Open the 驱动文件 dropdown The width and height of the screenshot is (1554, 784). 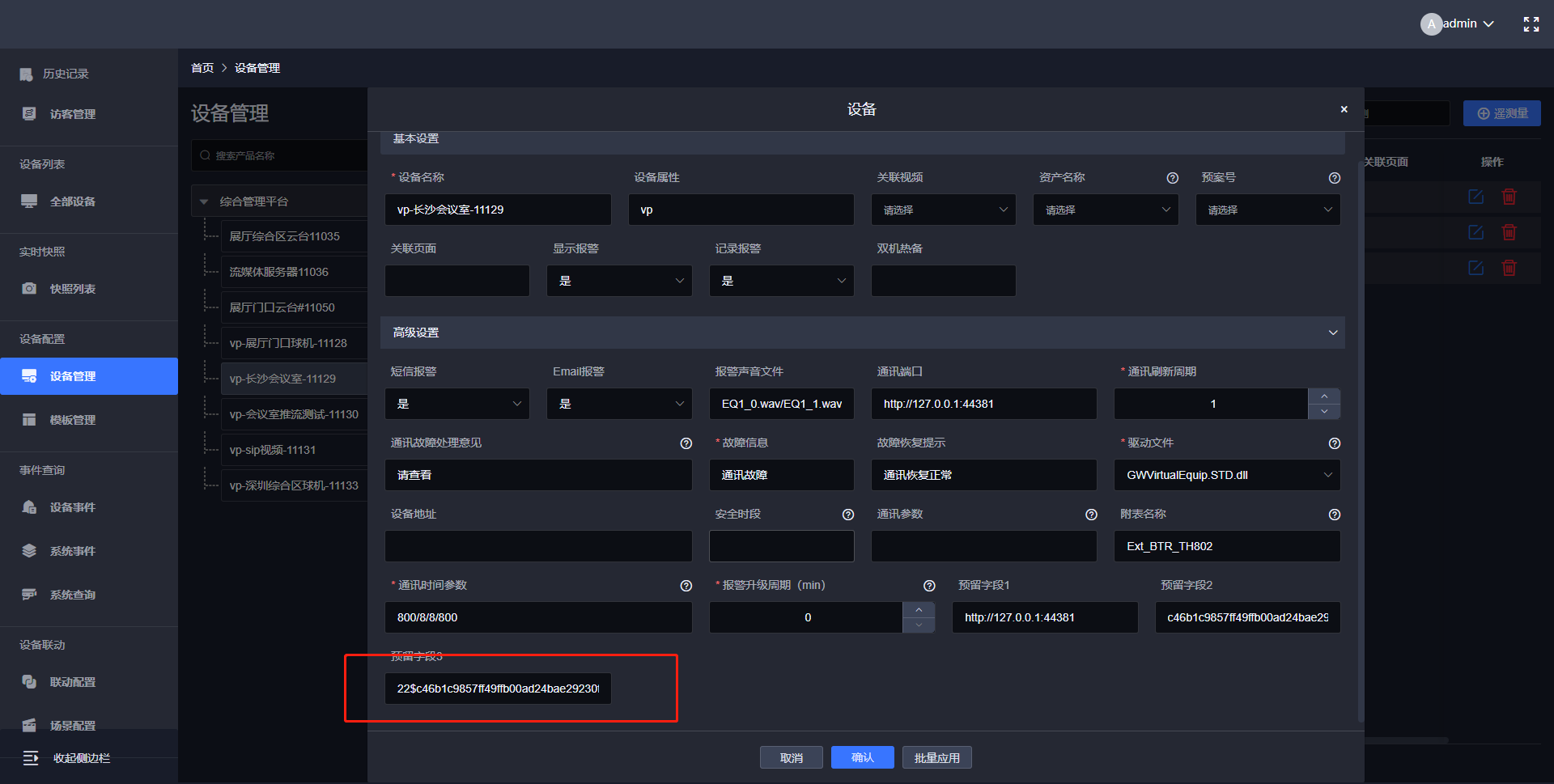(x=1226, y=475)
